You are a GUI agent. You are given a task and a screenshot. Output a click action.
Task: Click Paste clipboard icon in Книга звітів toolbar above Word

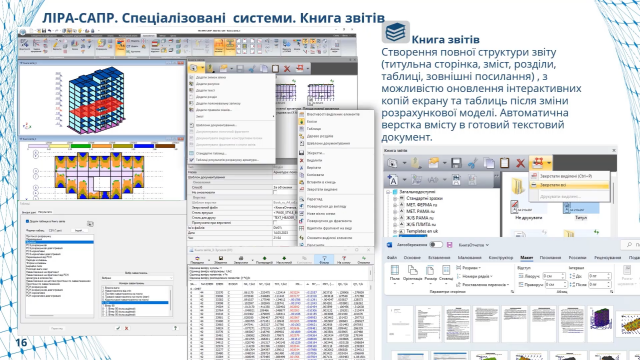505,163
